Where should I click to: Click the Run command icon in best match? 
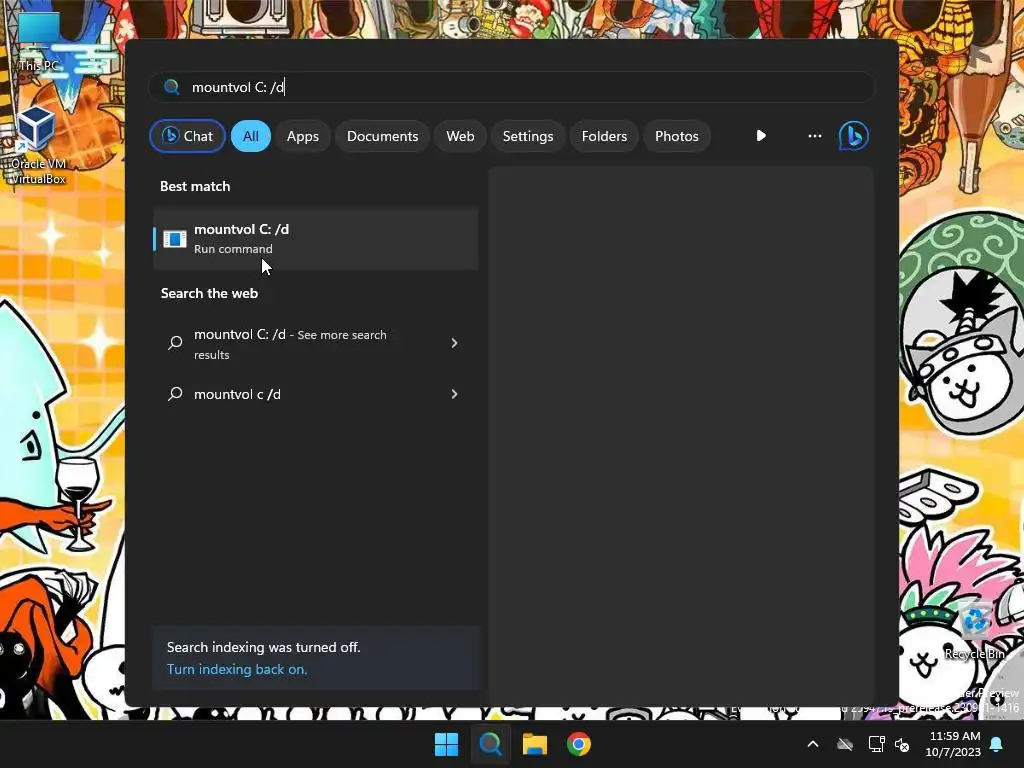pyautogui.click(x=174, y=239)
